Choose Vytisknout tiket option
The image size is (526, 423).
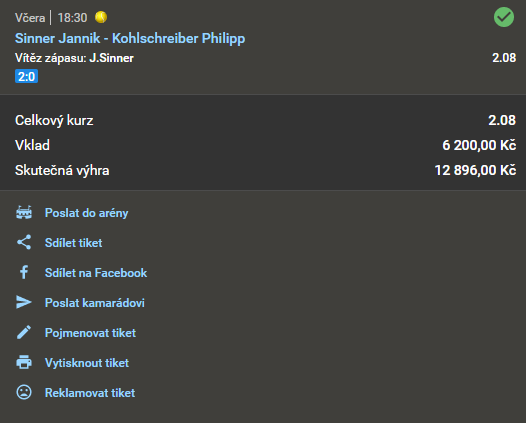(x=87, y=363)
